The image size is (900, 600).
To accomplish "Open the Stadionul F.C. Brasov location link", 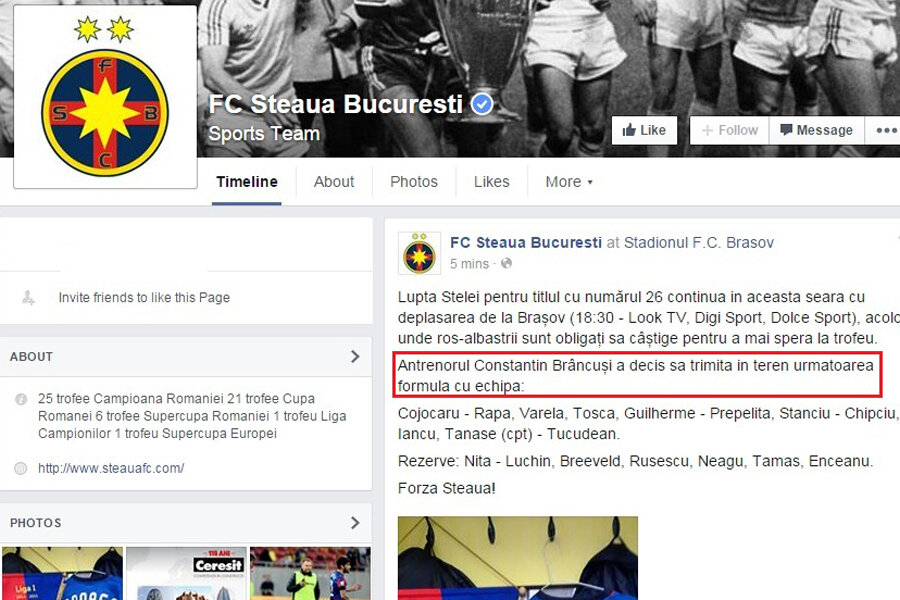I will click(x=699, y=243).
